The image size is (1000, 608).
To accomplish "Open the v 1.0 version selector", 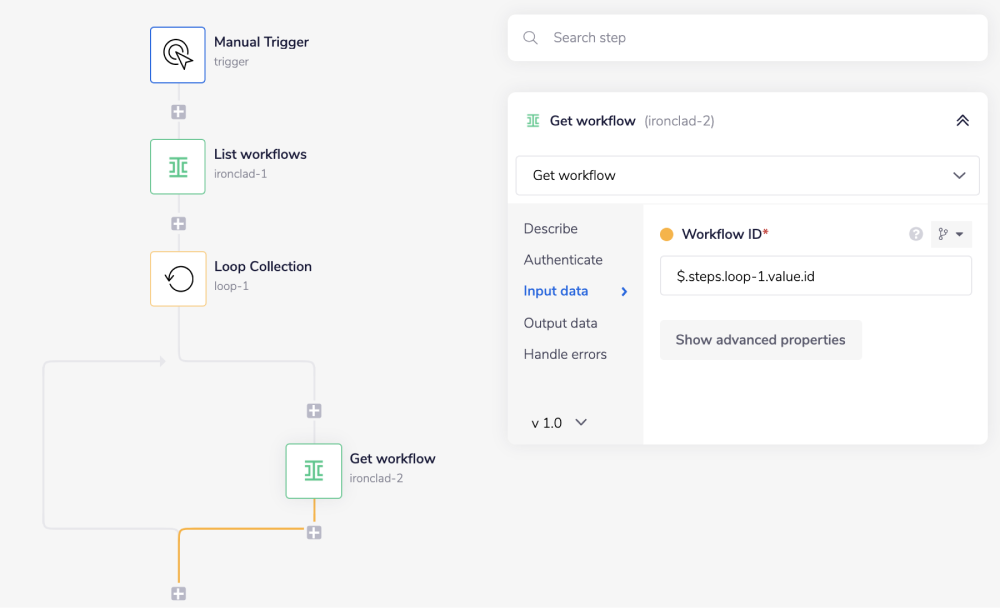I will (559, 423).
